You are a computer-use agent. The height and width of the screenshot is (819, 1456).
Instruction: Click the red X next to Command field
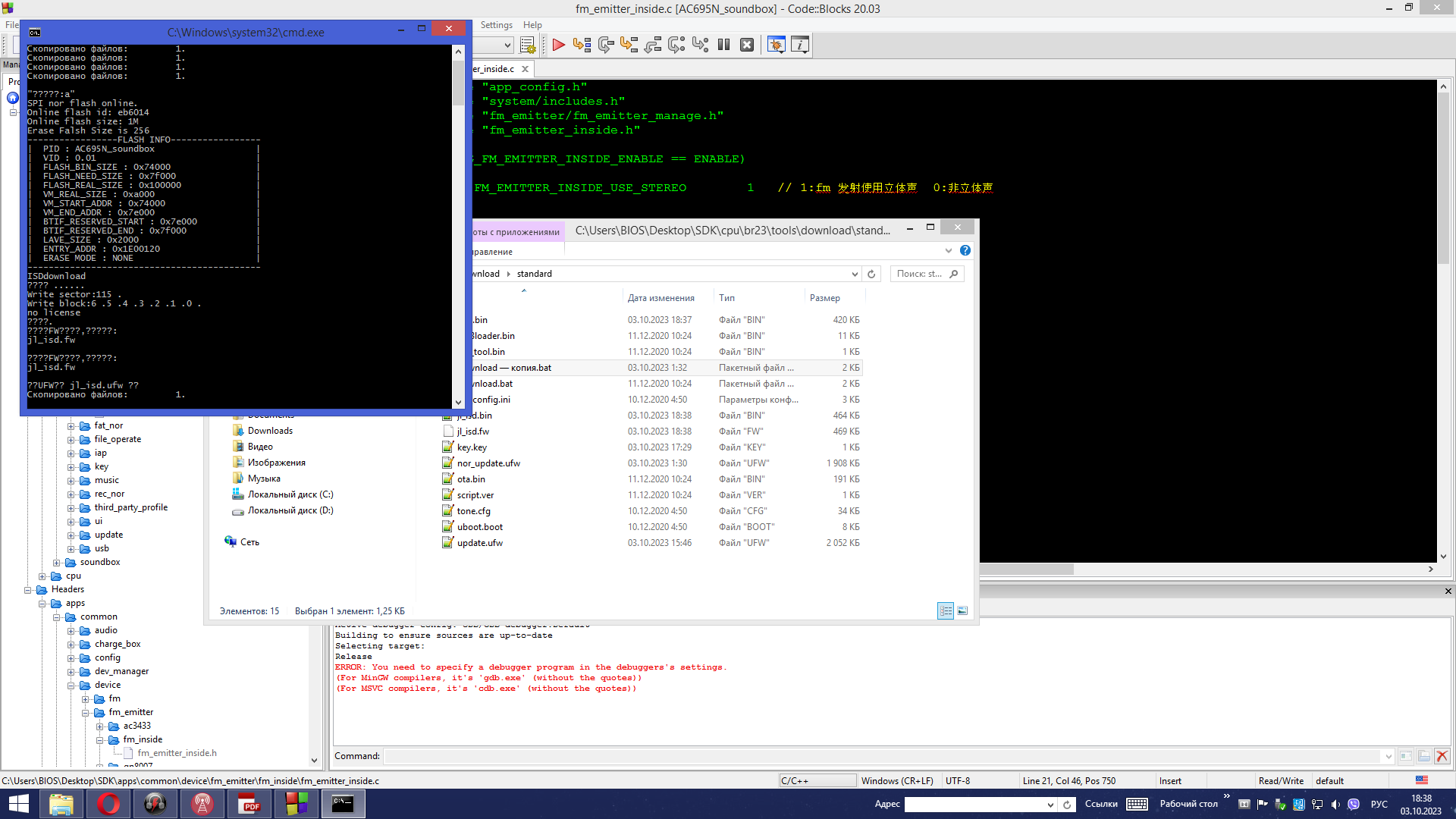[1442, 756]
